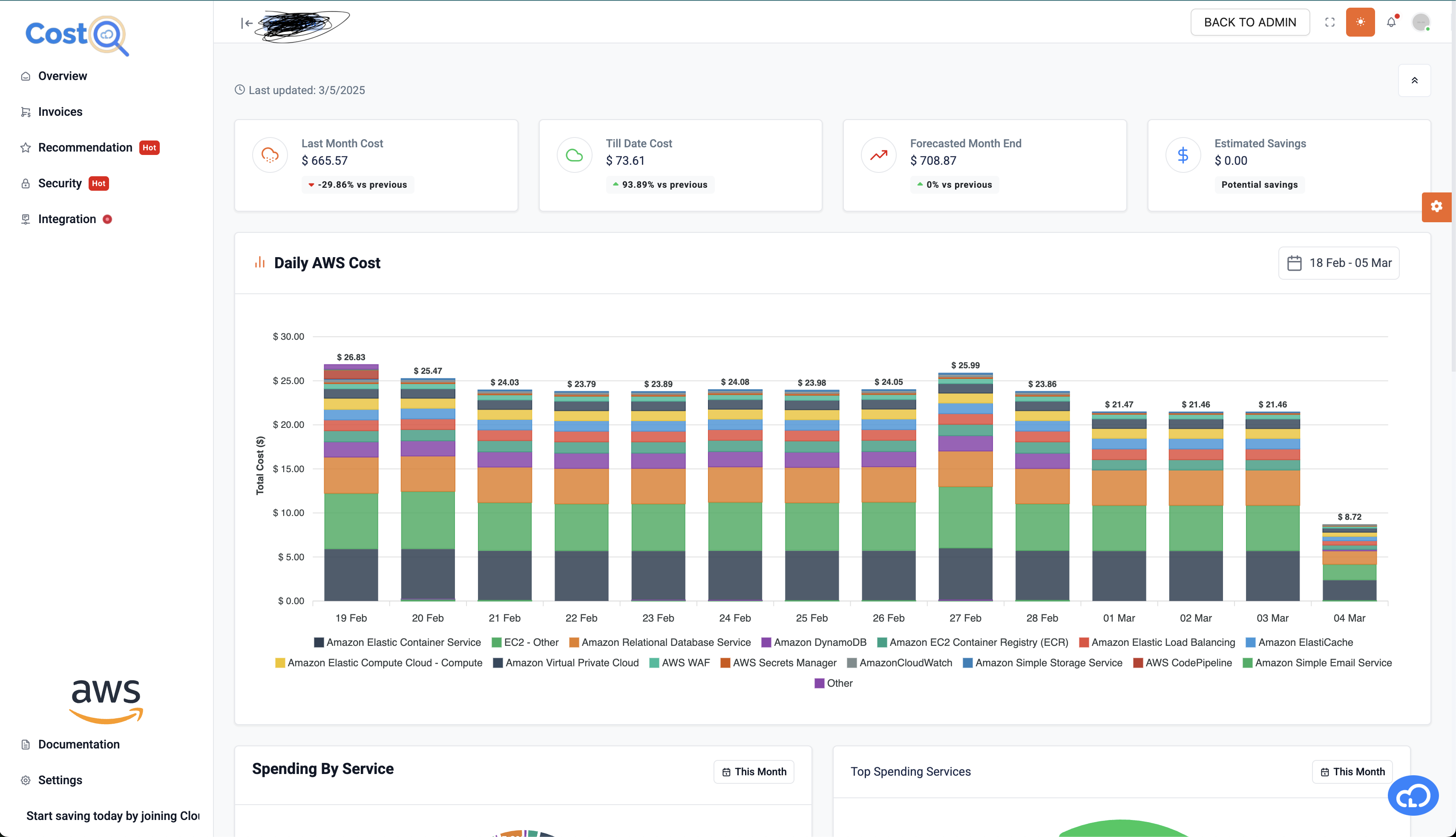The height and width of the screenshot is (837, 1456).
Task: Go to Invoices in sidebar
Action: (x=60, y=112)
